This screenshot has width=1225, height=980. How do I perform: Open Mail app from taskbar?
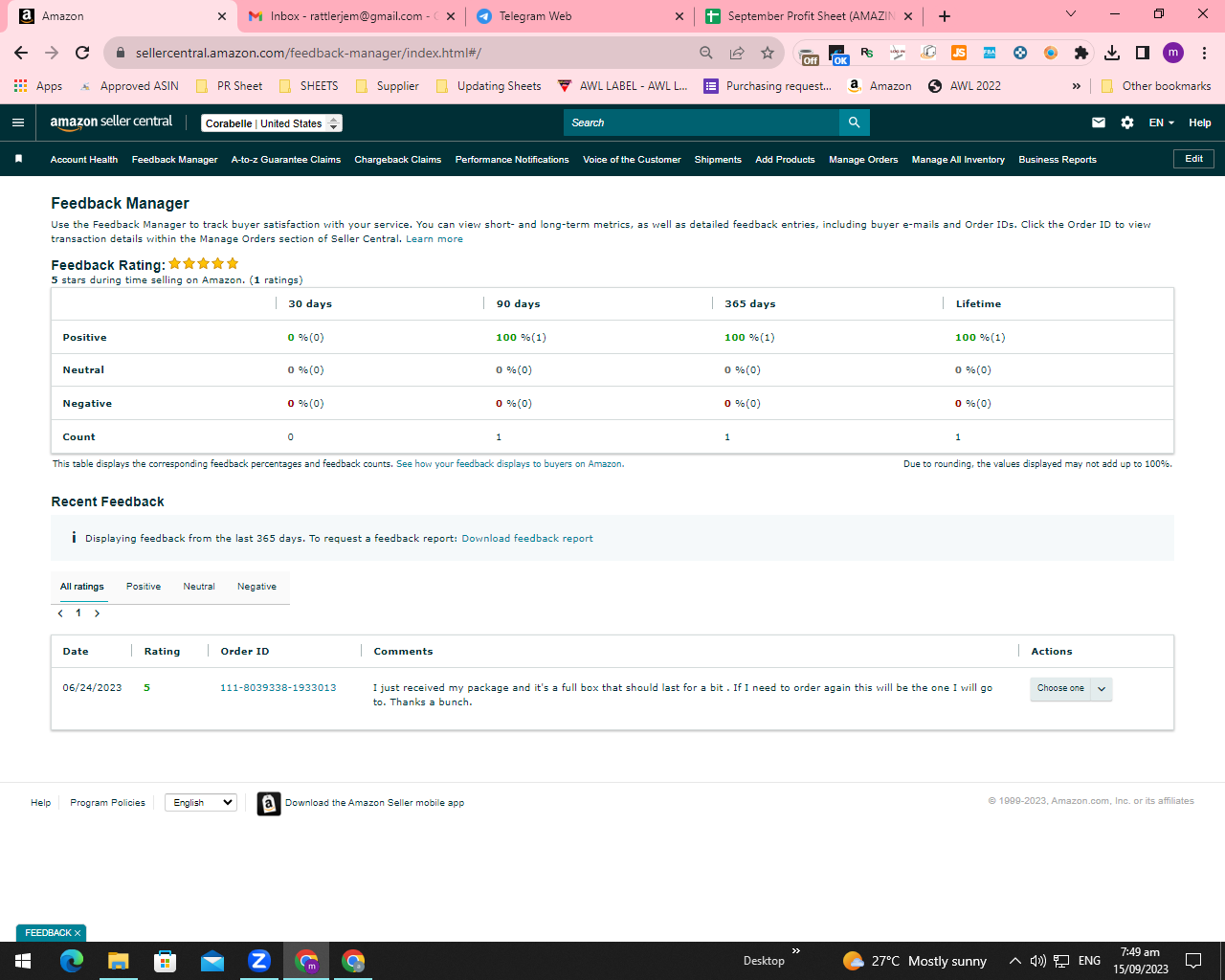click(x=212, y=961)
